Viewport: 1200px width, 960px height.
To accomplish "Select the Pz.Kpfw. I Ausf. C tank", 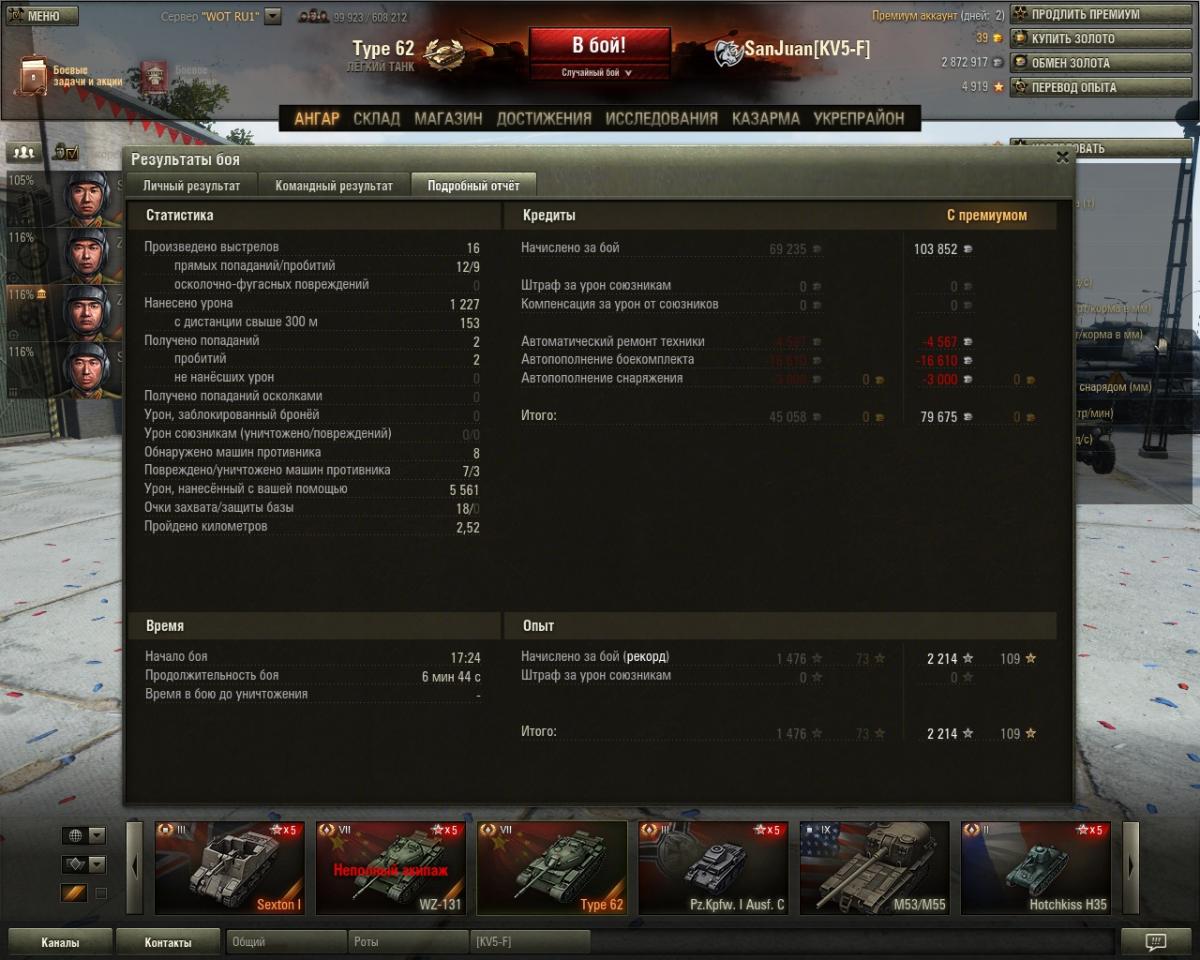I will click(x=713, y=868).
